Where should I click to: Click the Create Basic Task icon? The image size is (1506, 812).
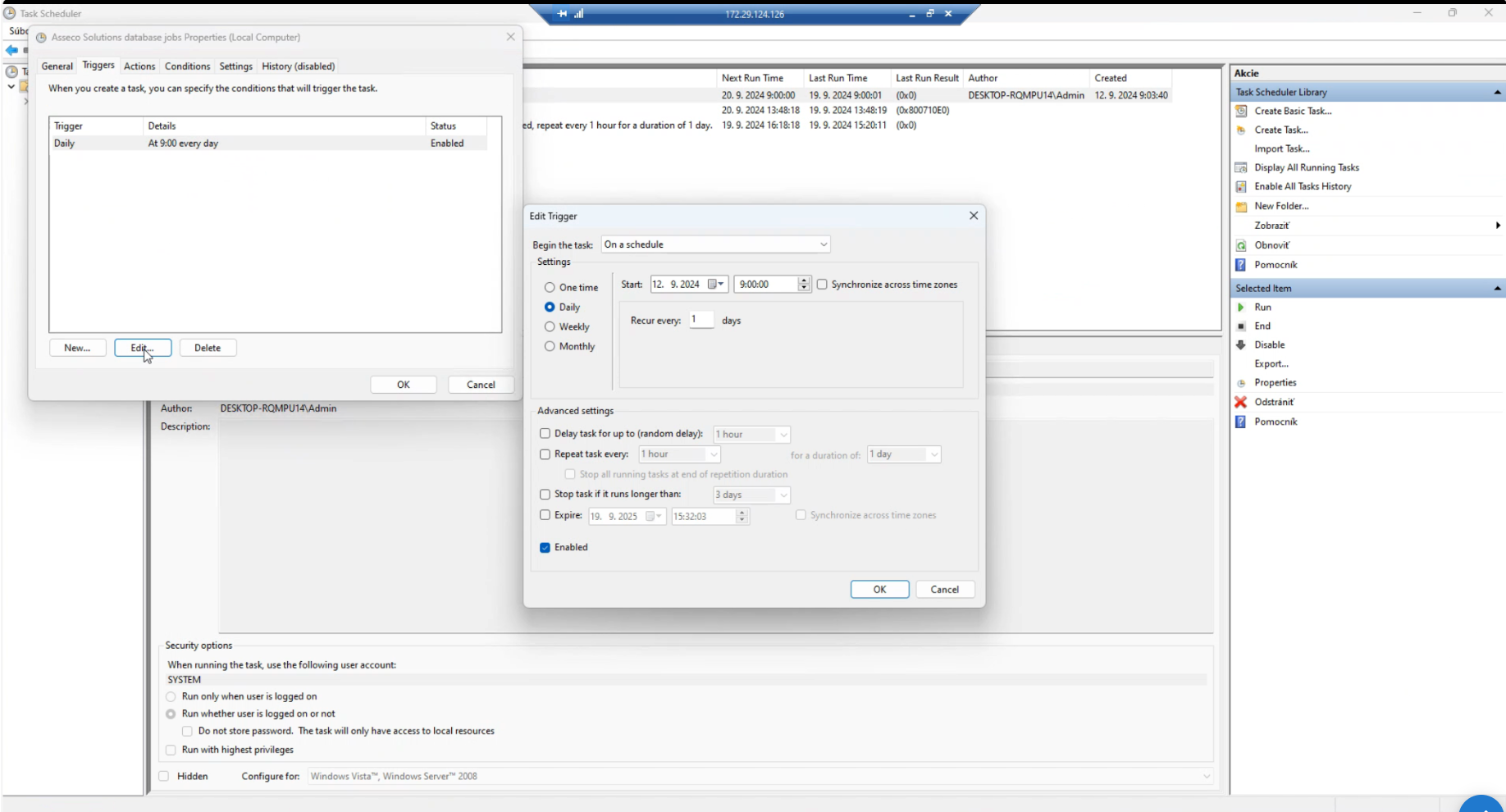click(x=1241, y=111)
